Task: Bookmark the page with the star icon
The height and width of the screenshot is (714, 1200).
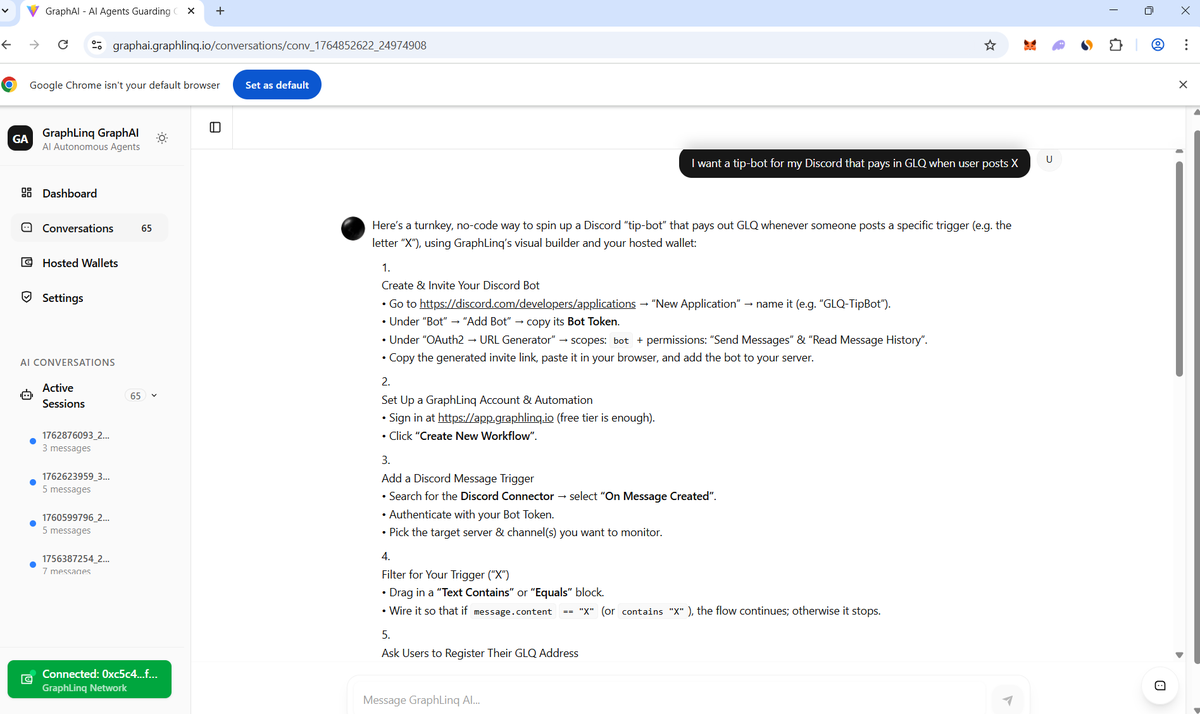Action: [989, 44]
